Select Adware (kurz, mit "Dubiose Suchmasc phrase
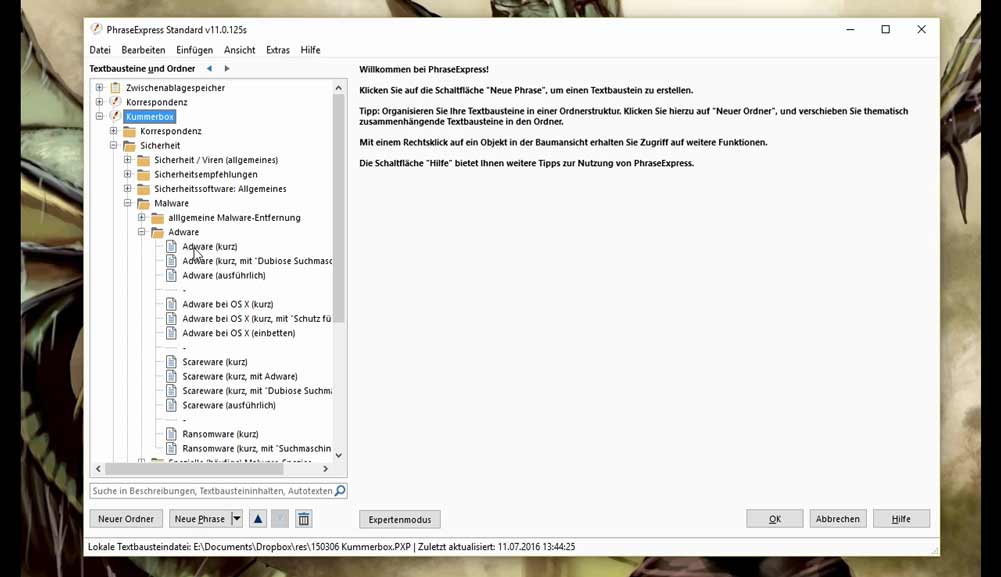The image size is (1001, 577). [x=257, y=260]
